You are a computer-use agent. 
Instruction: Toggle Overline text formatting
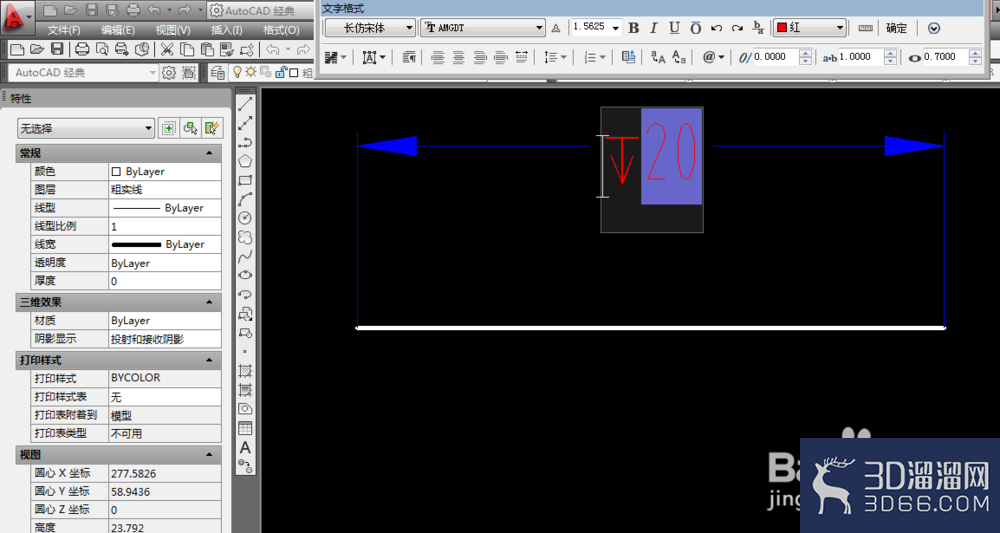point(696,28)
